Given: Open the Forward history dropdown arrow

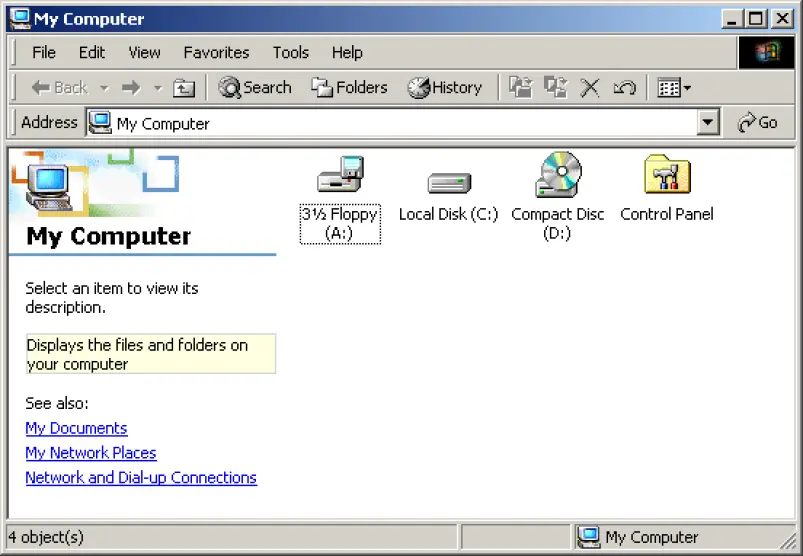Looking at the screenshot, I should pos(158,88).
